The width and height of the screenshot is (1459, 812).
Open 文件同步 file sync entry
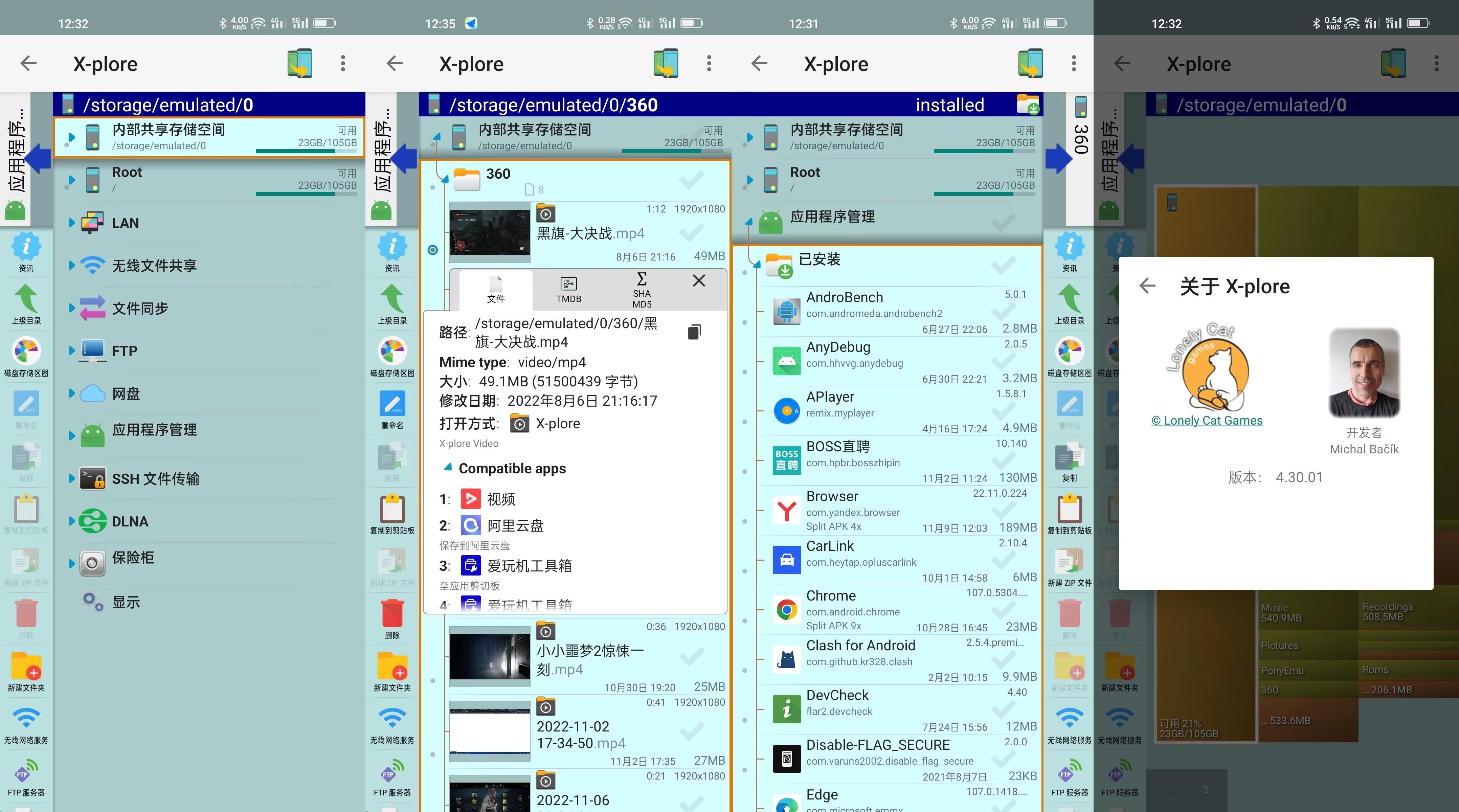(209, 308)
